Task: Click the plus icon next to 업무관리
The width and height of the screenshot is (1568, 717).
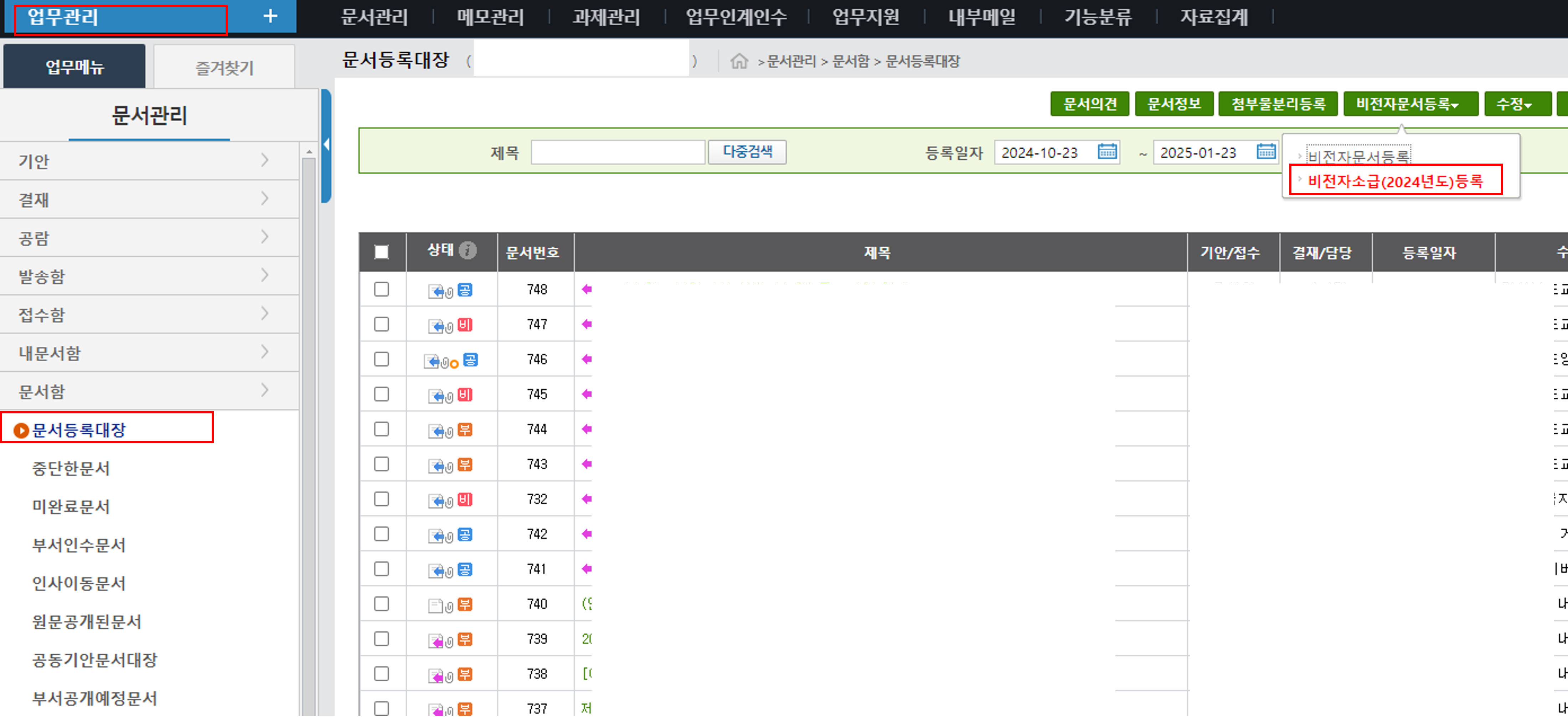Action: [x=270, y=16]
